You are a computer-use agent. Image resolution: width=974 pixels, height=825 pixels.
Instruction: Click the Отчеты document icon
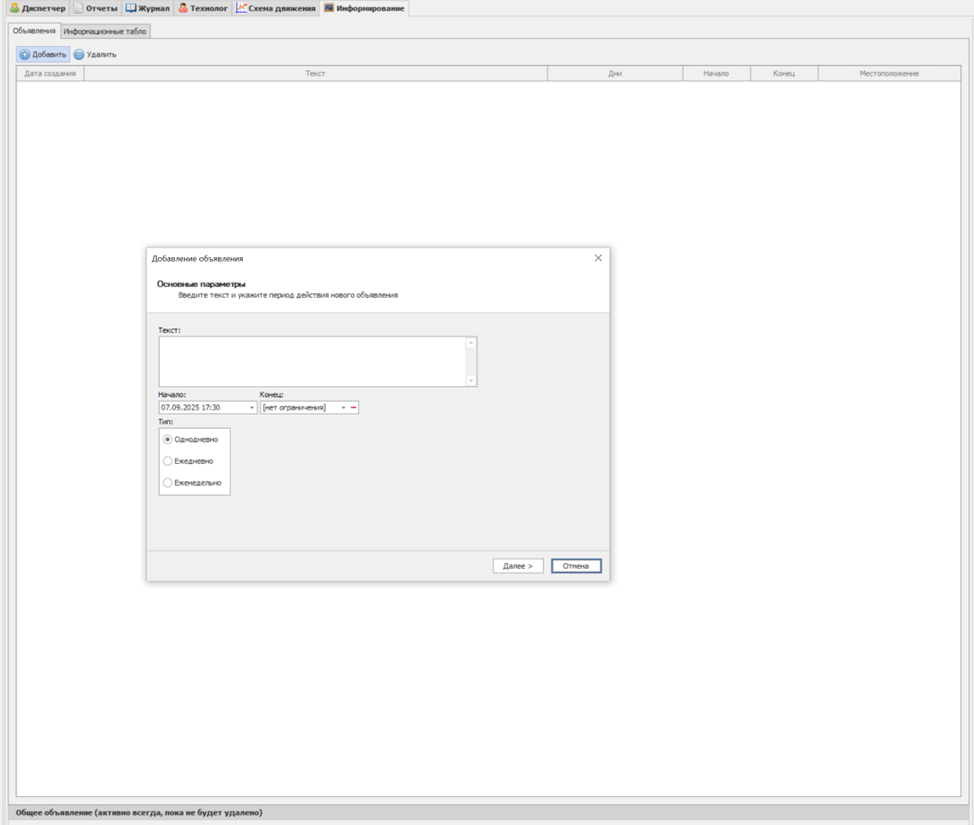pos(79,8)
